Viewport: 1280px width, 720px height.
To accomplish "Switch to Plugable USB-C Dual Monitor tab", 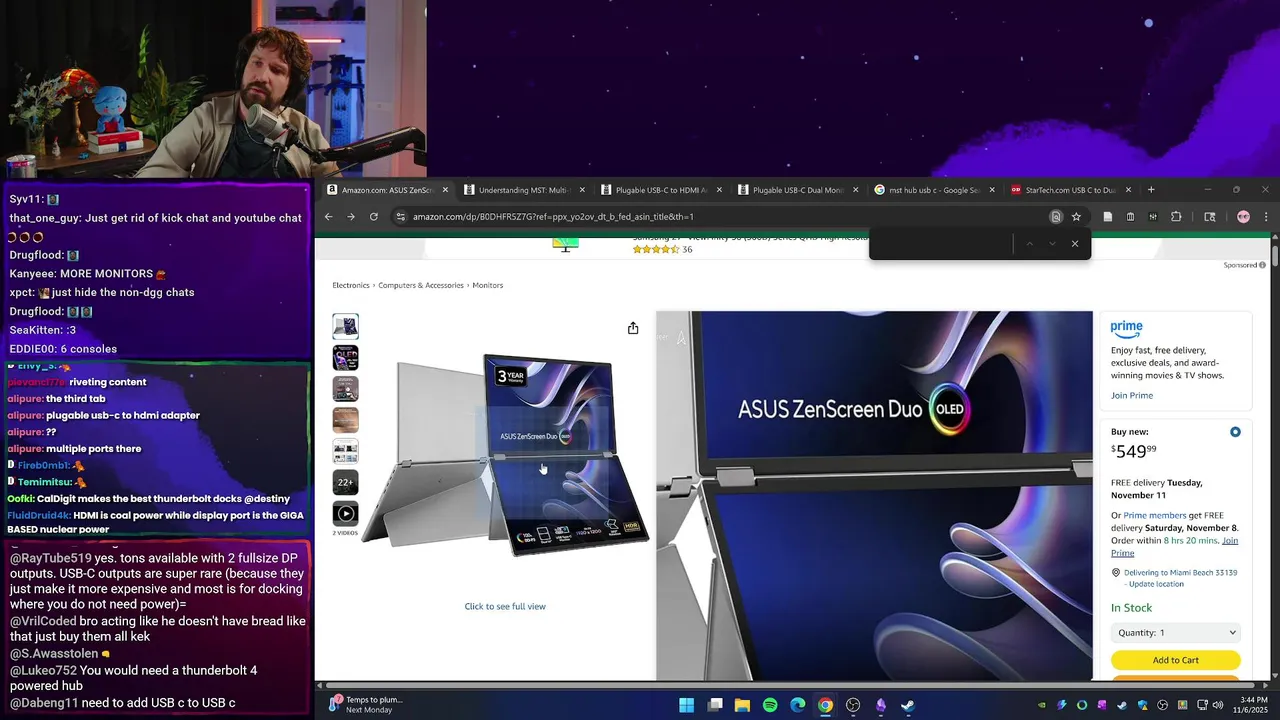I will [x=797, y=190].
